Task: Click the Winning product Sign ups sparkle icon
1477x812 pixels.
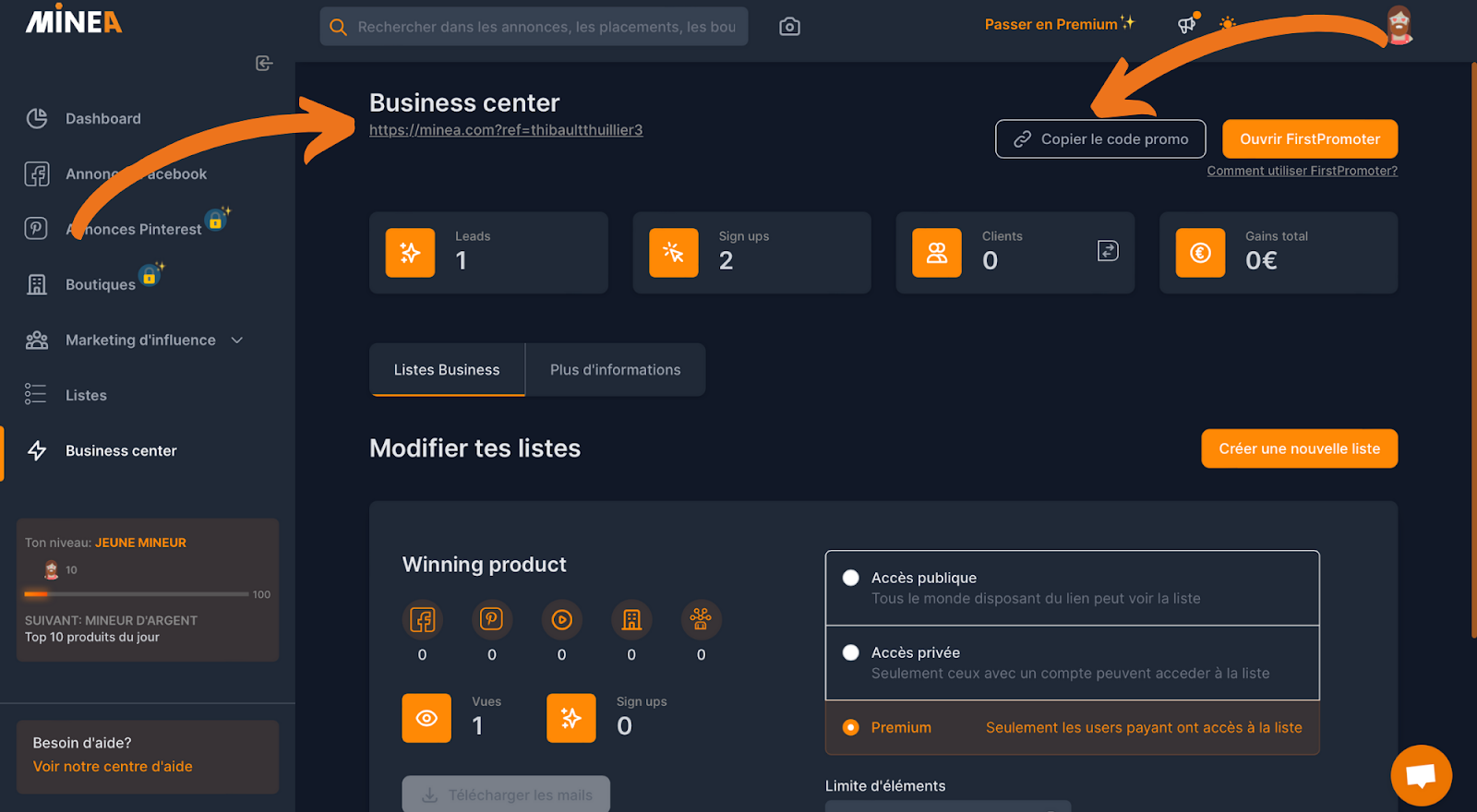Action: point(571,718)
